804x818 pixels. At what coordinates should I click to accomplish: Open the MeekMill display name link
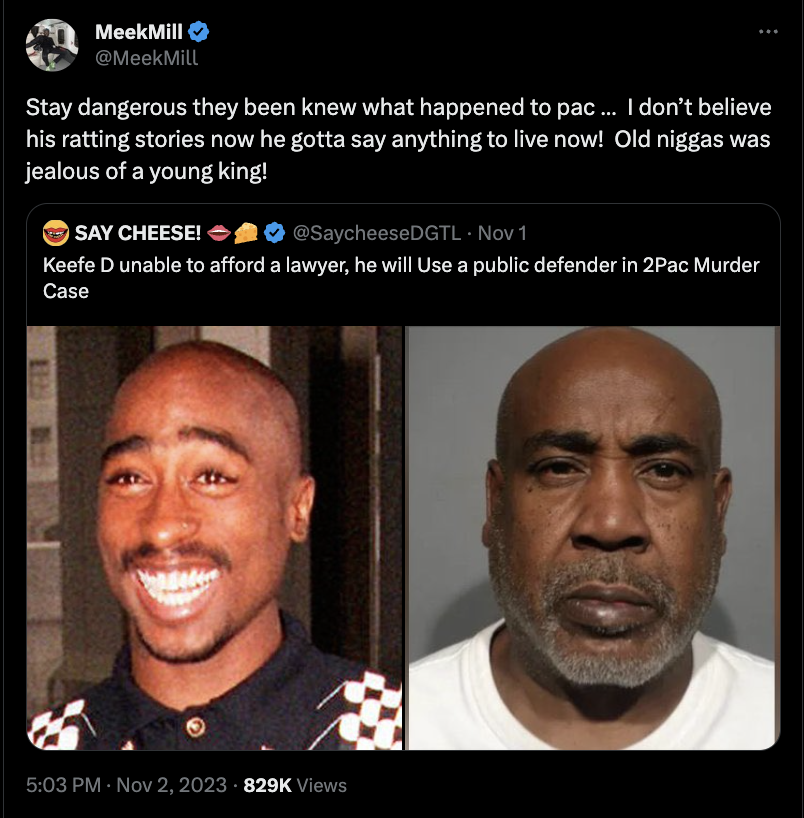click(139, 32)
